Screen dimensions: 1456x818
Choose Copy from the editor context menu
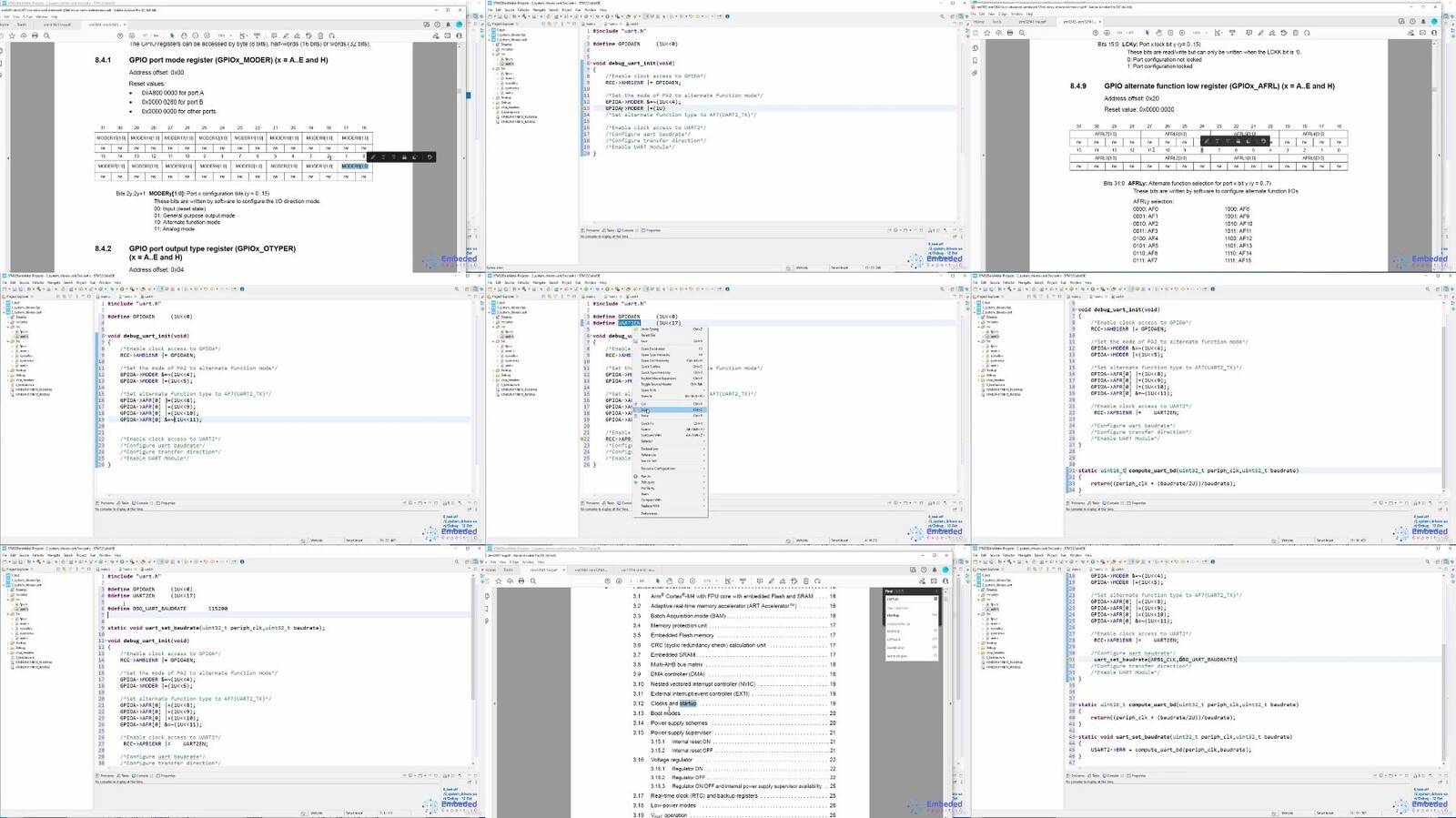click(x=670, y=409)
